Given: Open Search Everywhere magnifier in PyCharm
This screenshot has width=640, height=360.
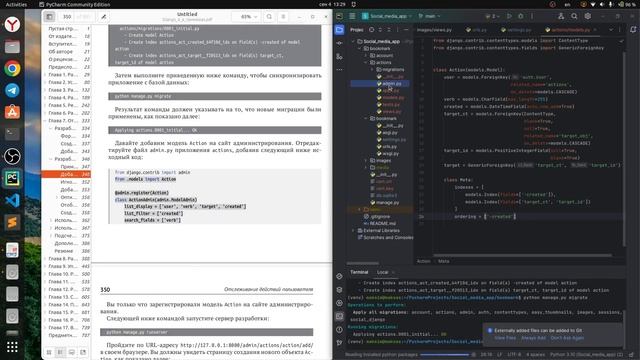Looking at the screenshot, I should point(574,16).
